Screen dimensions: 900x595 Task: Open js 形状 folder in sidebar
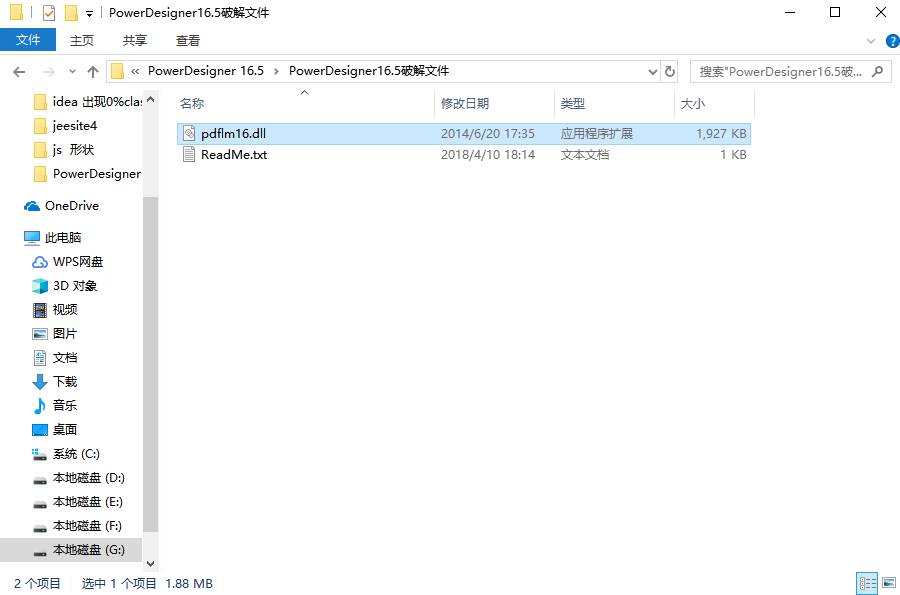(64, 150)
